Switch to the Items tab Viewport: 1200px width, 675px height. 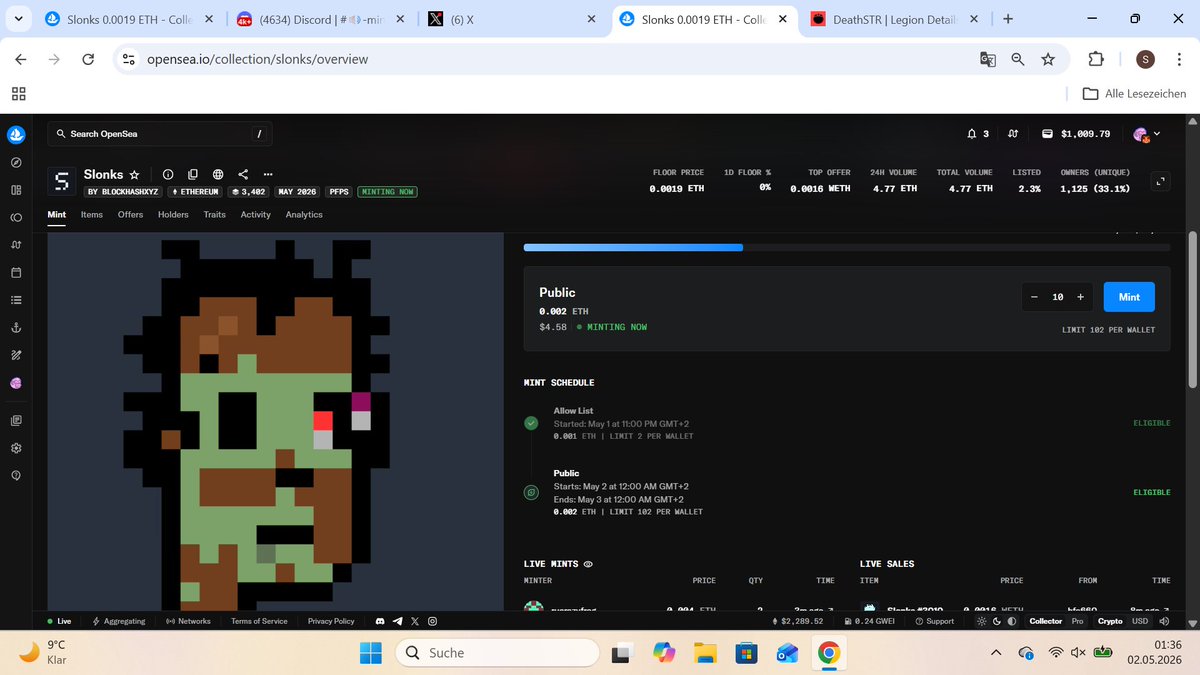(92, 214)
